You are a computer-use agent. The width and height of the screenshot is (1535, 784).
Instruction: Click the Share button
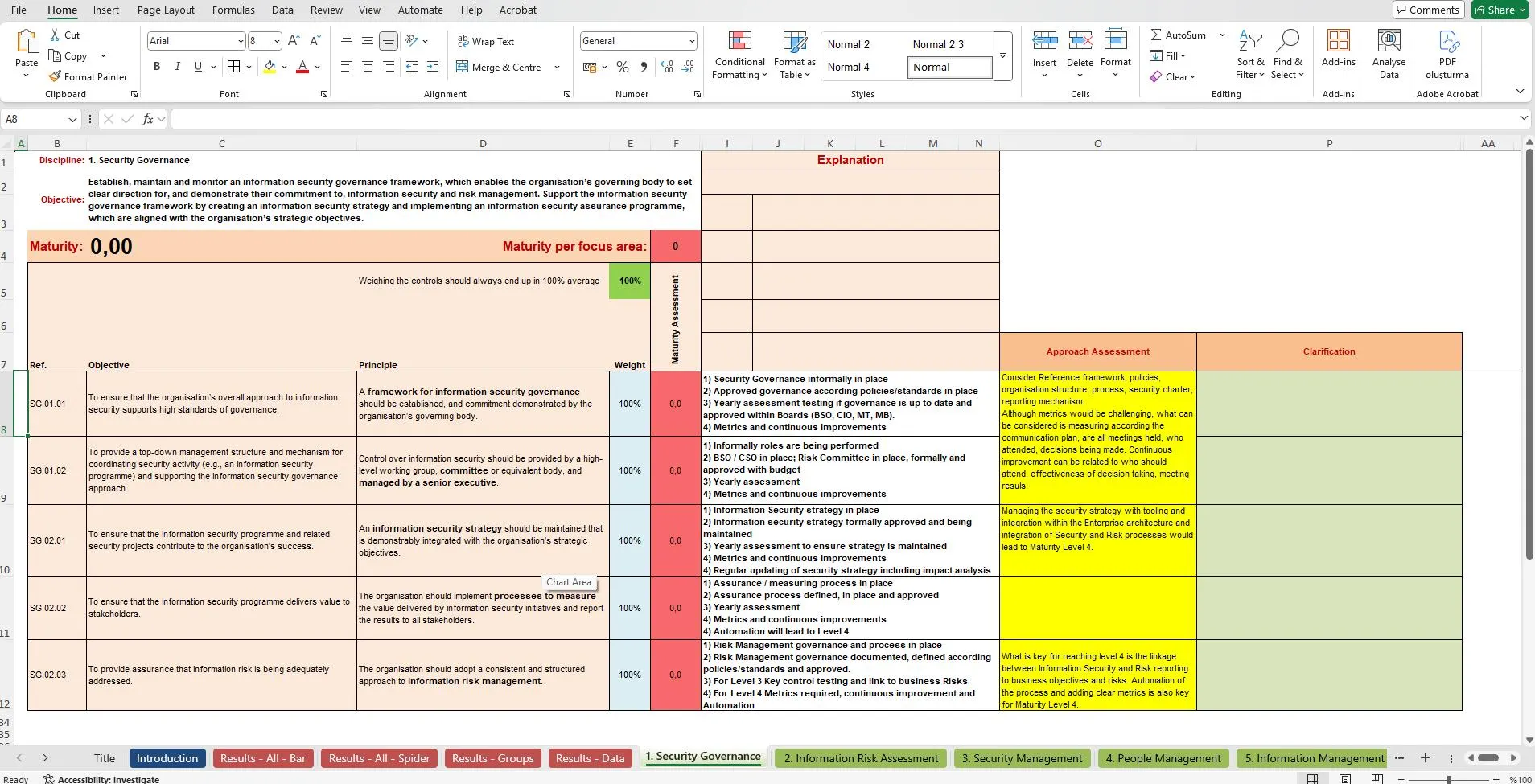tap(1500, 10)
